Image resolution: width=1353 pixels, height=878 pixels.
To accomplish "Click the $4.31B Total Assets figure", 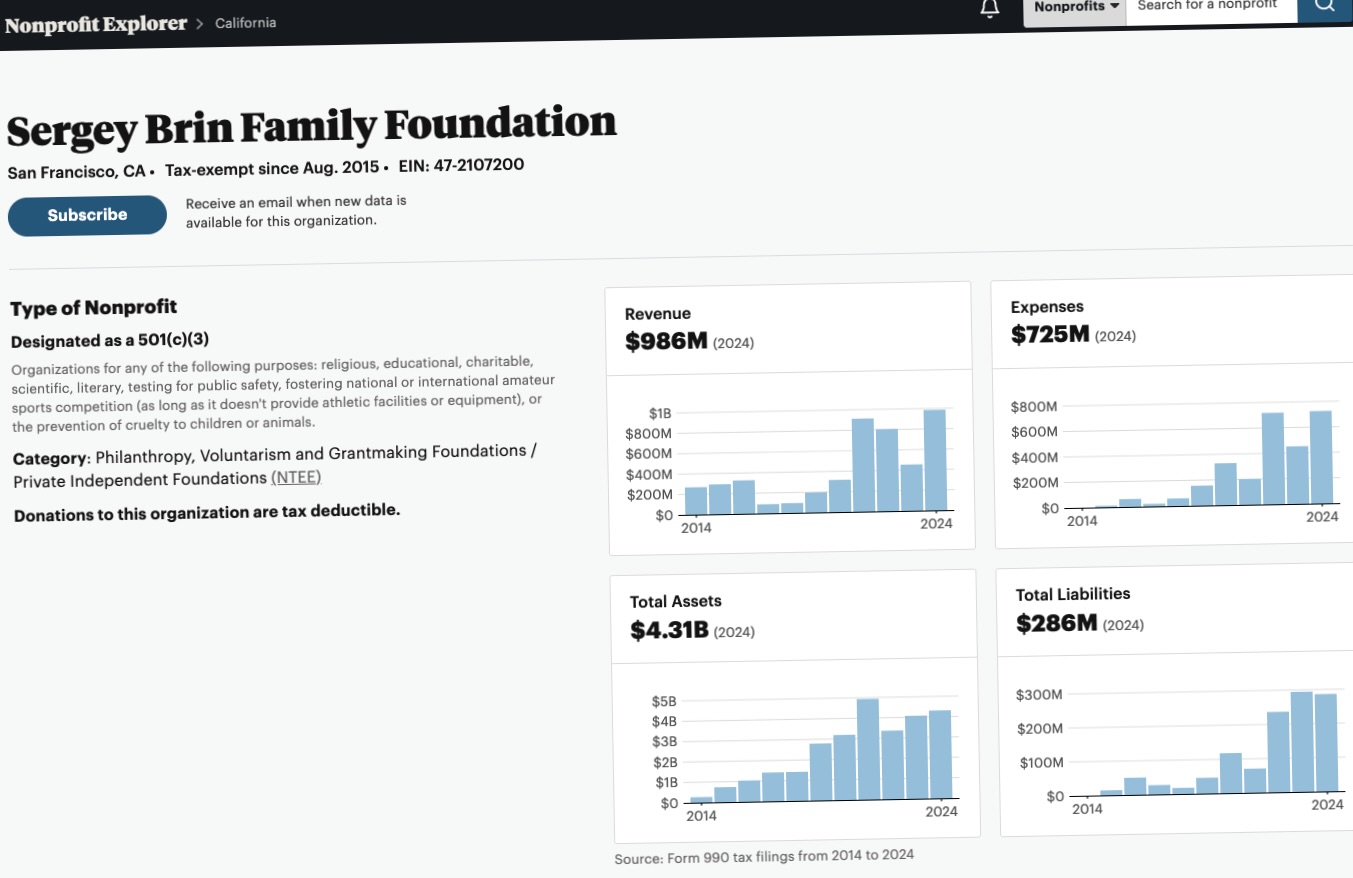I will pos(669,631).
